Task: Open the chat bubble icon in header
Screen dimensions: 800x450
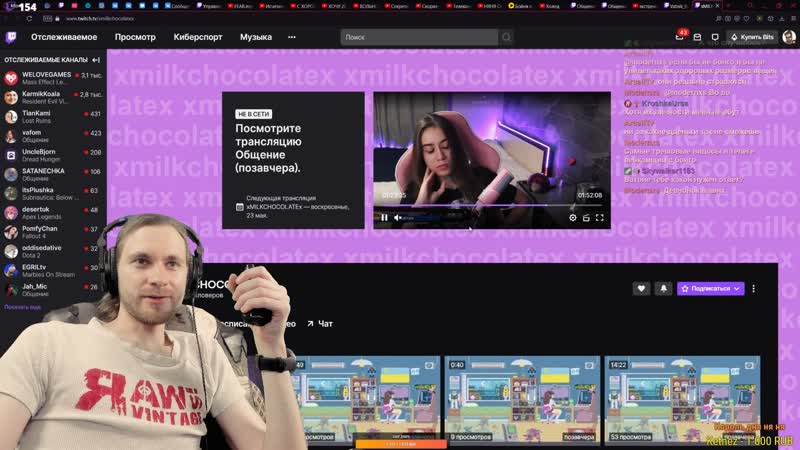Action: (x=715, y=37)
